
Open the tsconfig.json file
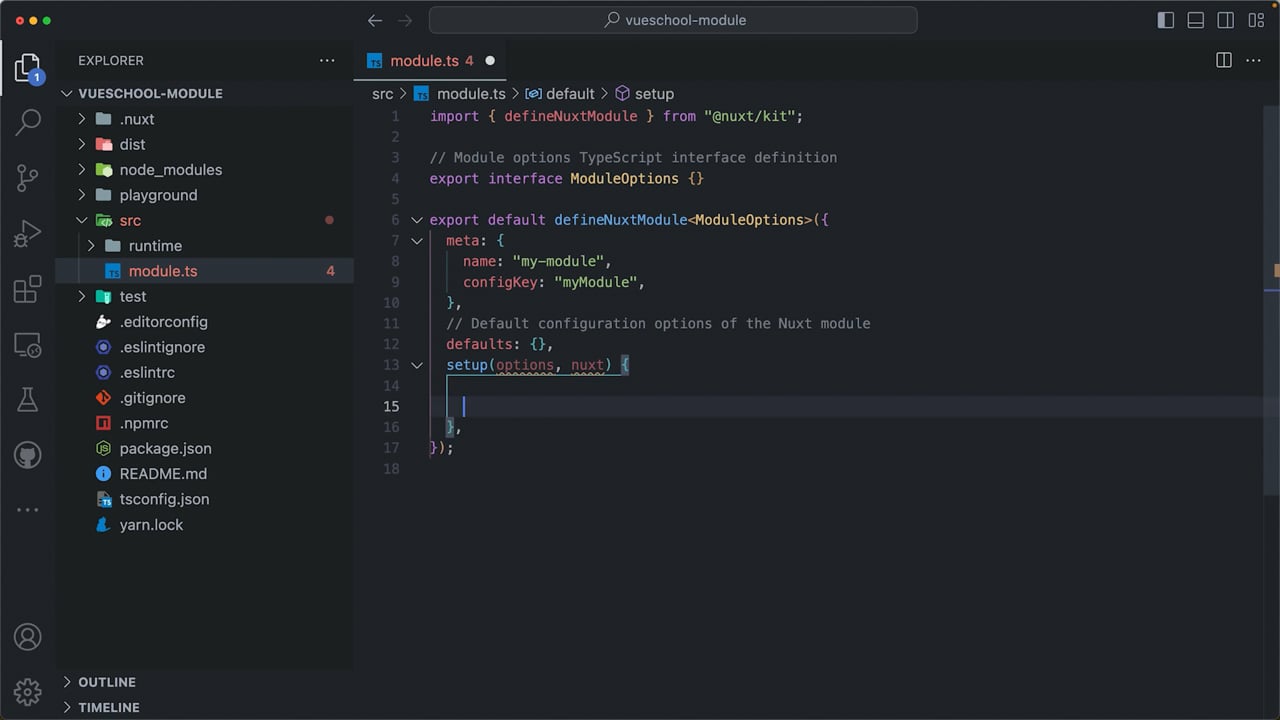(204, 499)
